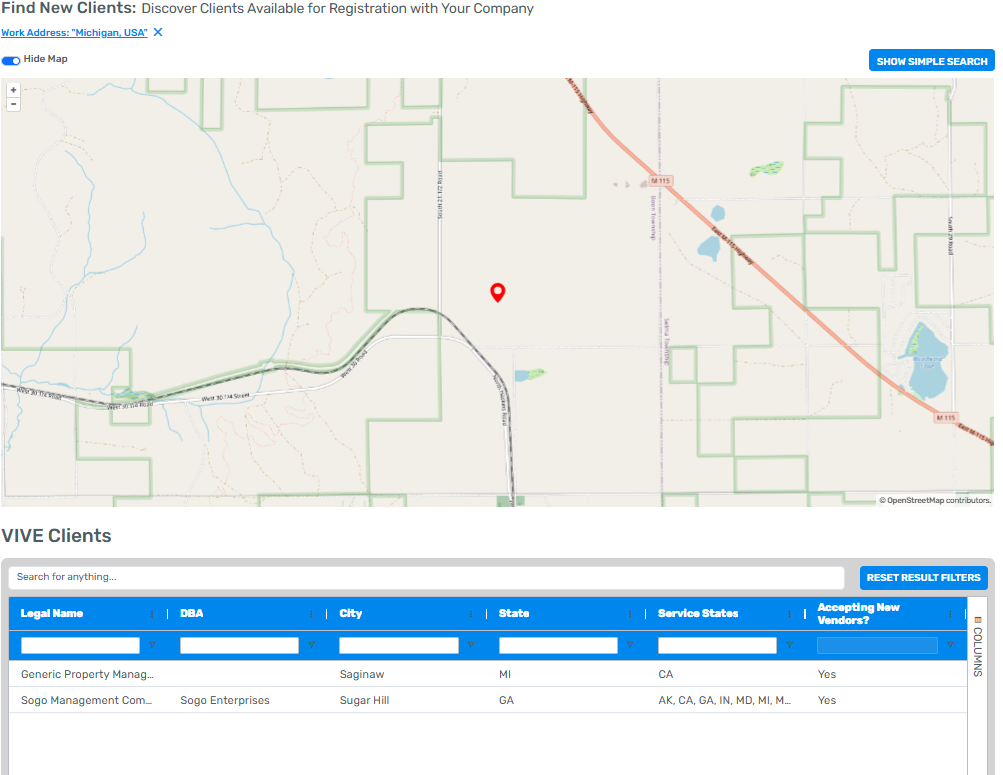Open City column menu dots
The image size is (1003, 775).
click(471, 614)
